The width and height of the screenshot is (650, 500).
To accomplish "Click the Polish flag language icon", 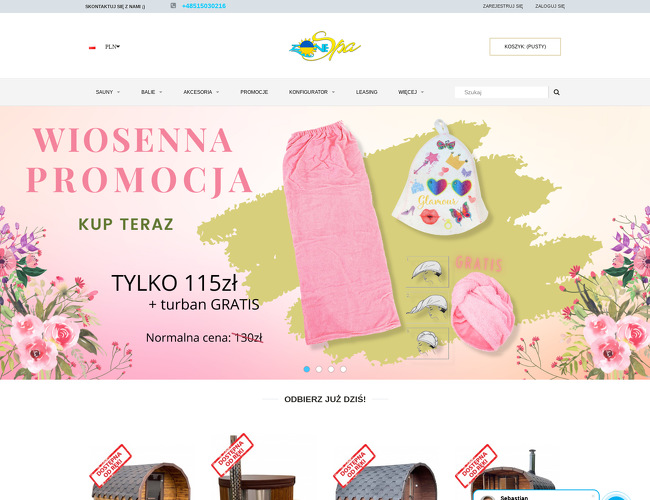I will click(92, 48).
